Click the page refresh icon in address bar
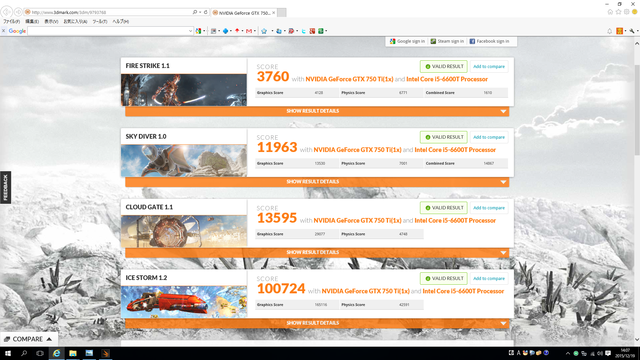The width and height of the screenshot is (640, 360). click(x=205, y=12)
